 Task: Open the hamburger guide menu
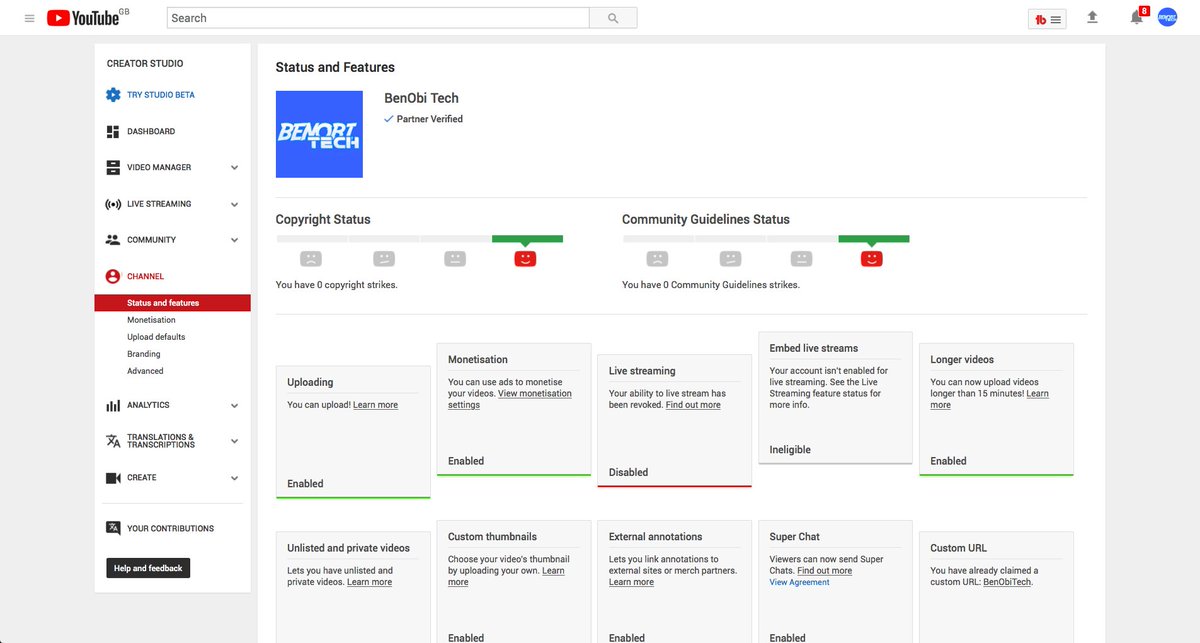[x=29, y=18]
